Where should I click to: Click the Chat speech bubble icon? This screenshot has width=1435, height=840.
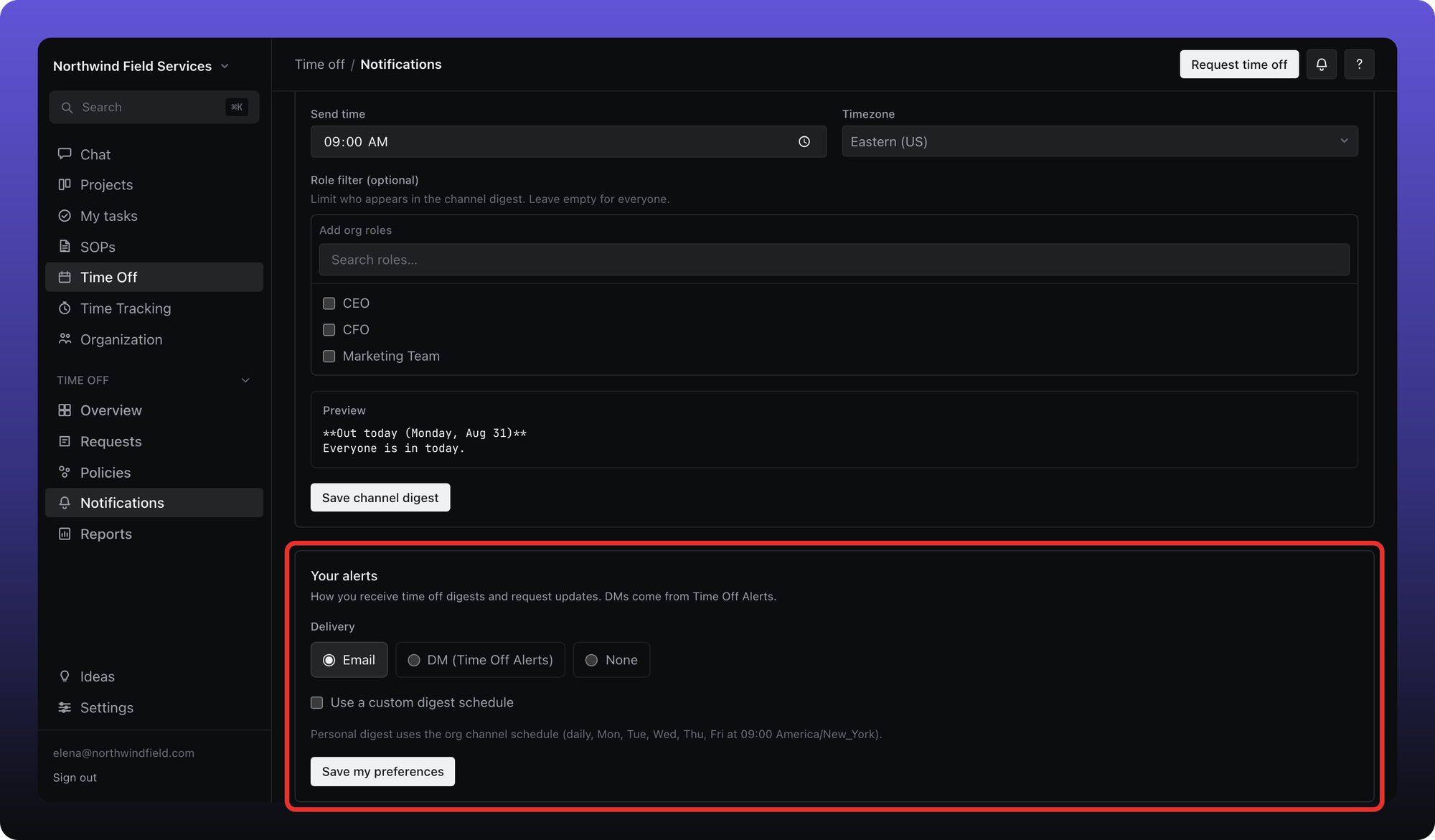pos(65,154)
